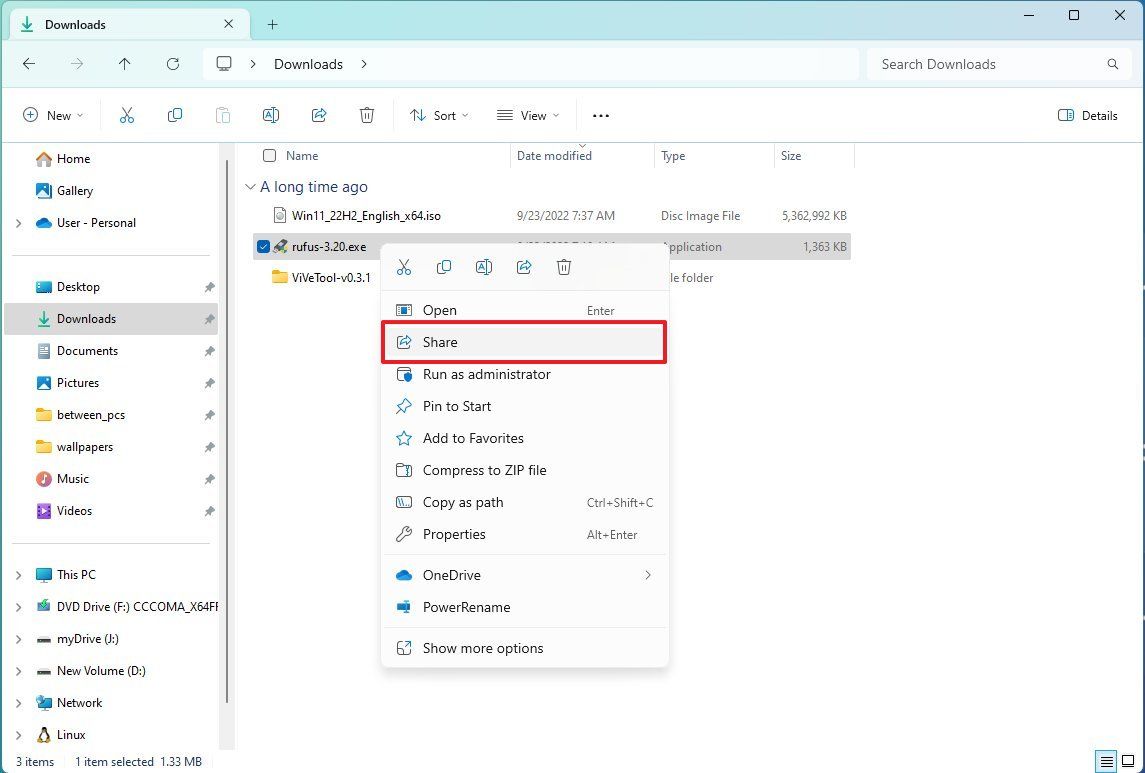Uncheck the checkbox beside rufus-3.20.exe

263,246
